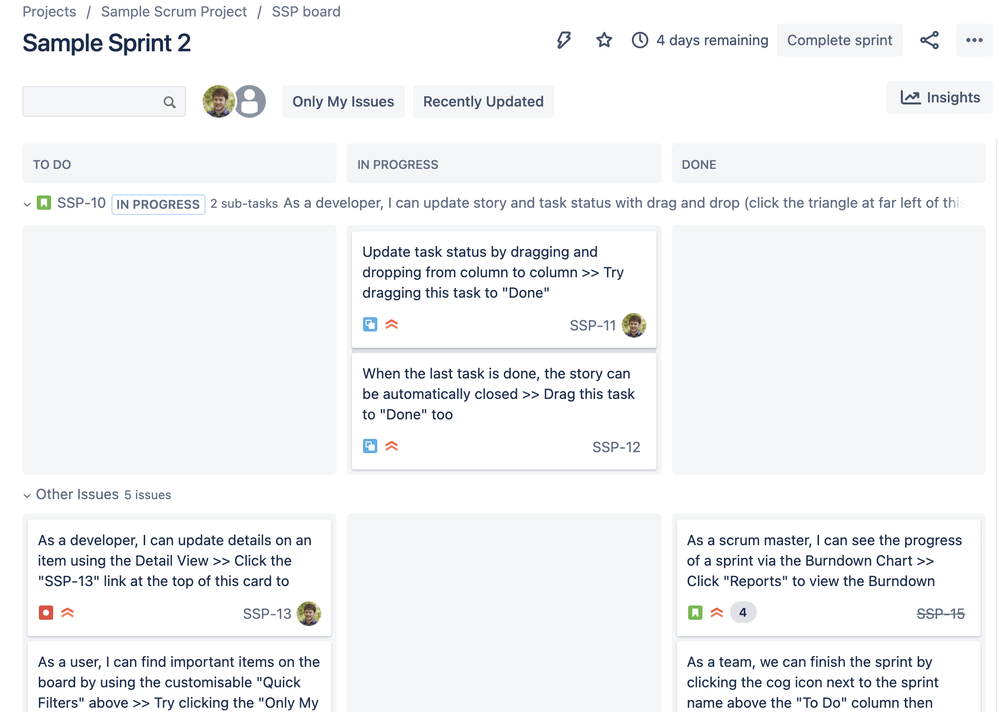
Task: Open the SSP-11 issue key
Action: (x=593, y=325)
